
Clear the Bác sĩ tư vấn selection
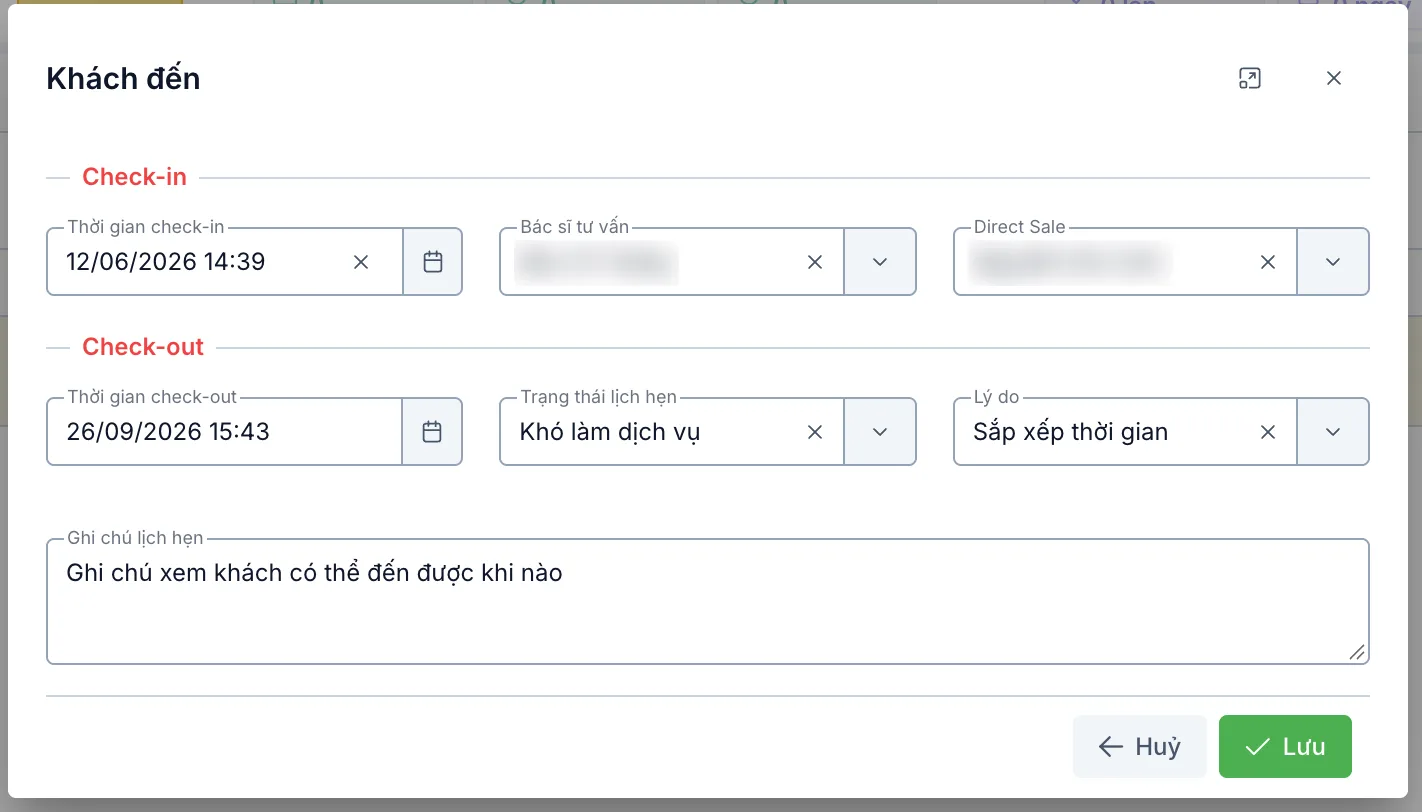tap(815, 262)
